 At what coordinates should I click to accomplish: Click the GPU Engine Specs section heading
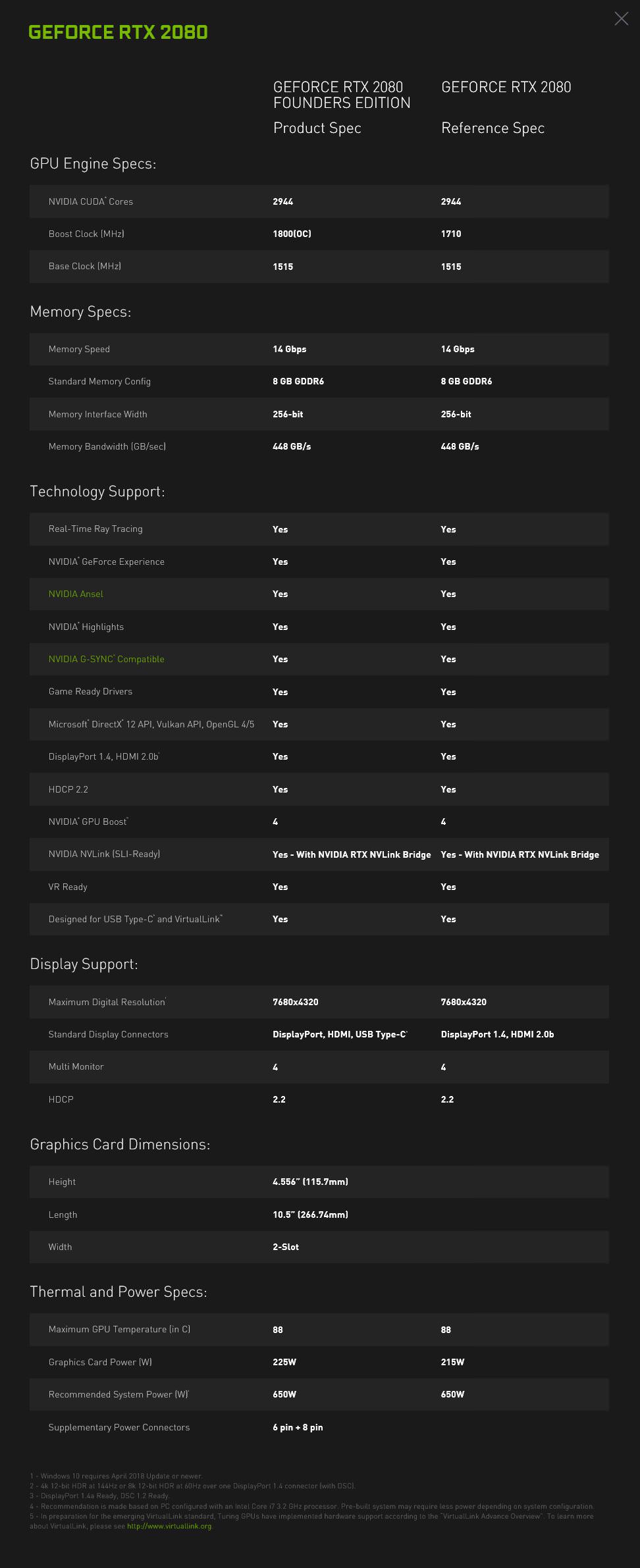coord(93,163)
